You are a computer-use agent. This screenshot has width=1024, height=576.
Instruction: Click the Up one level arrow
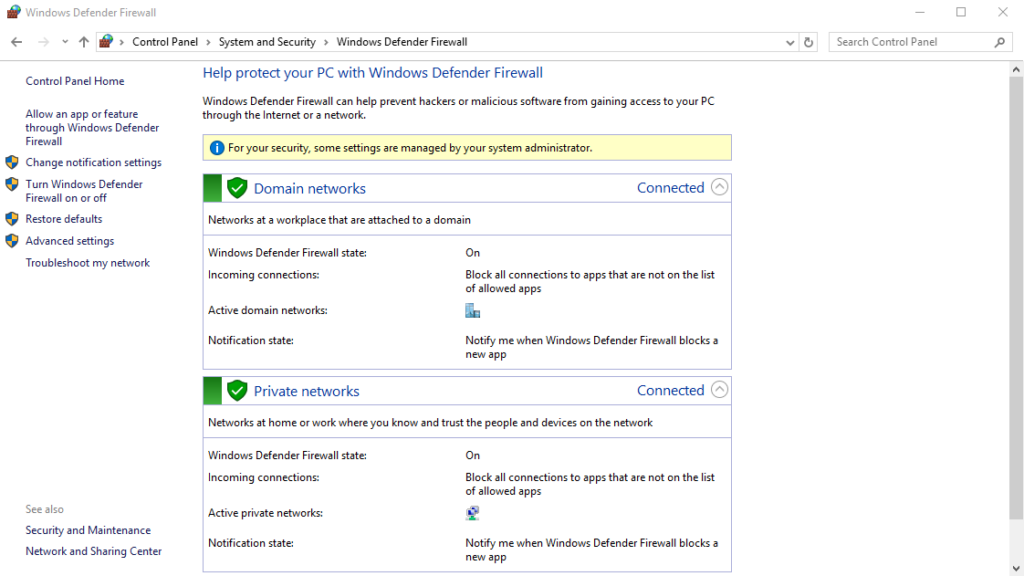pos(84,42)
